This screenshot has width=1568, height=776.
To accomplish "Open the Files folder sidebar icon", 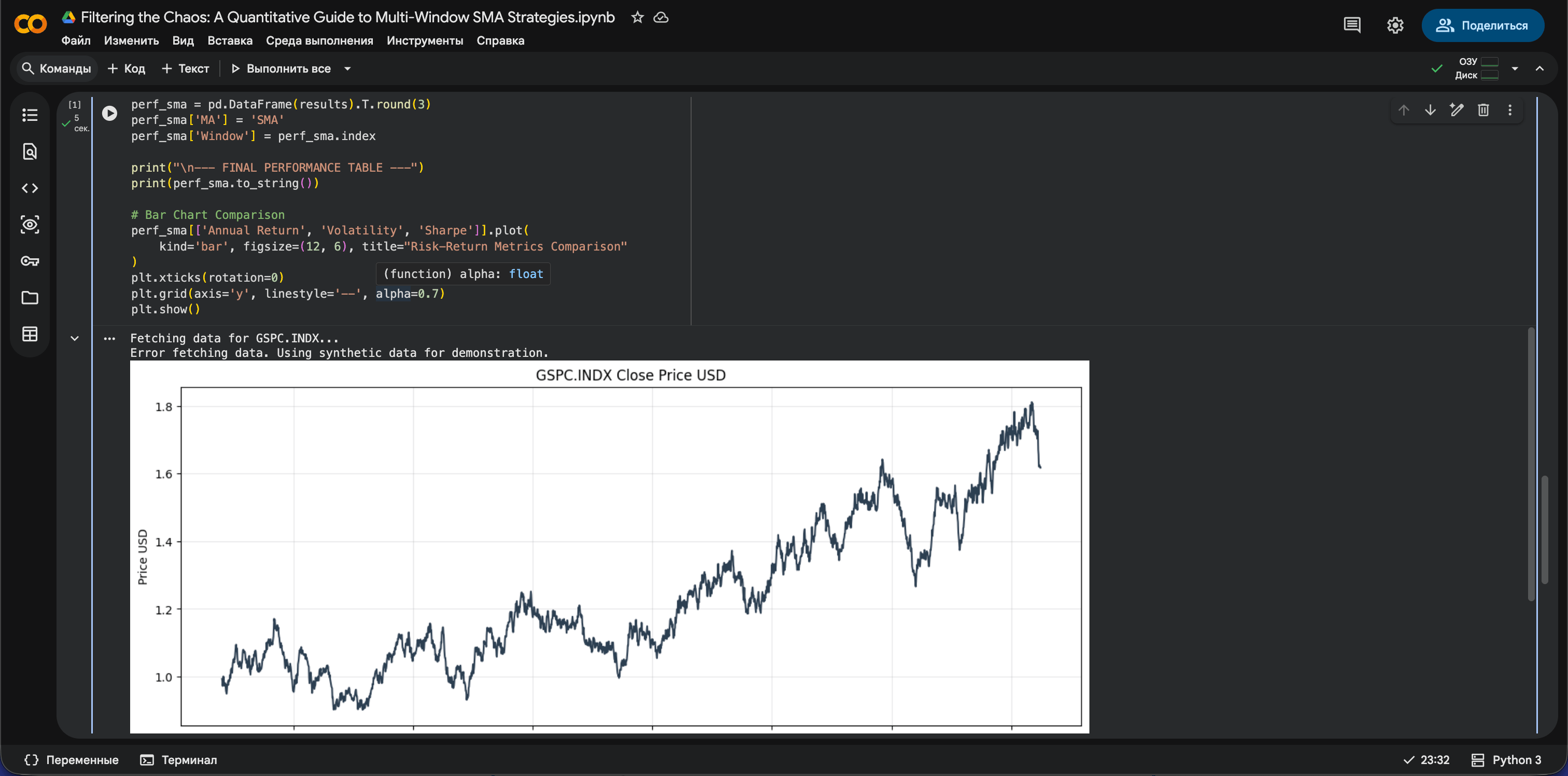I will (30, 298).
